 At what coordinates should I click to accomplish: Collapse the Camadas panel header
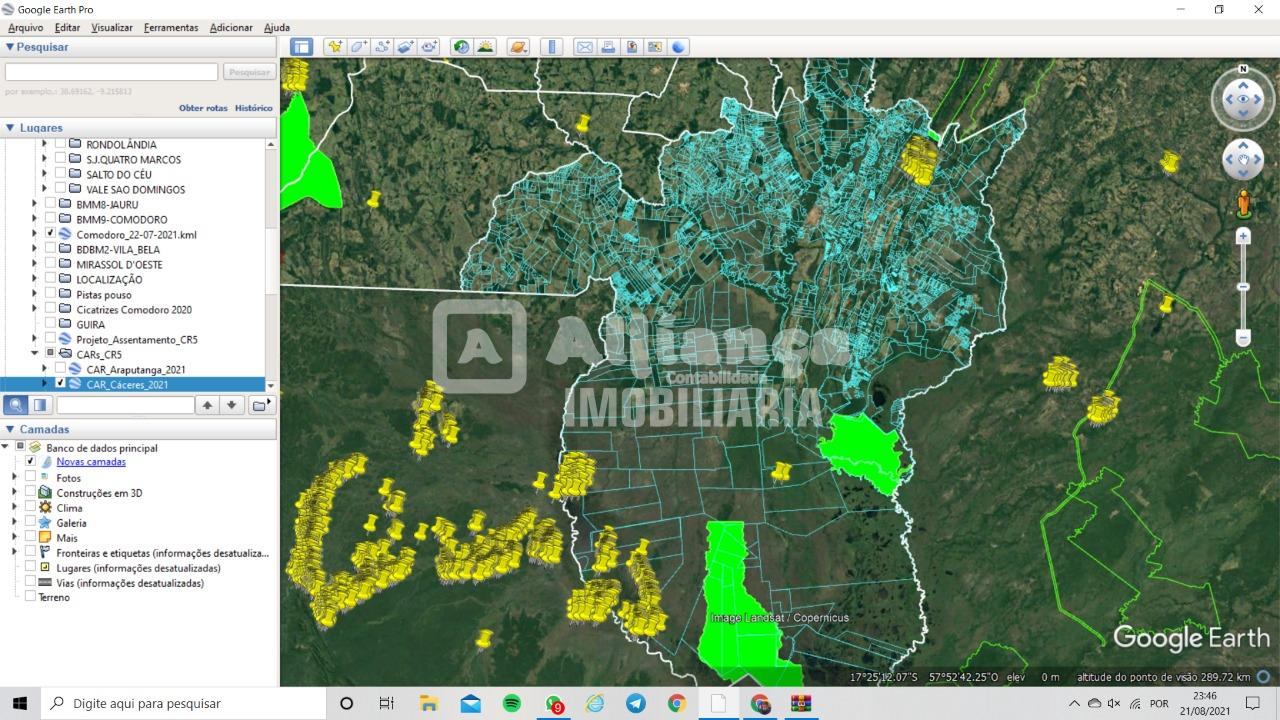(x=138, y=429)
